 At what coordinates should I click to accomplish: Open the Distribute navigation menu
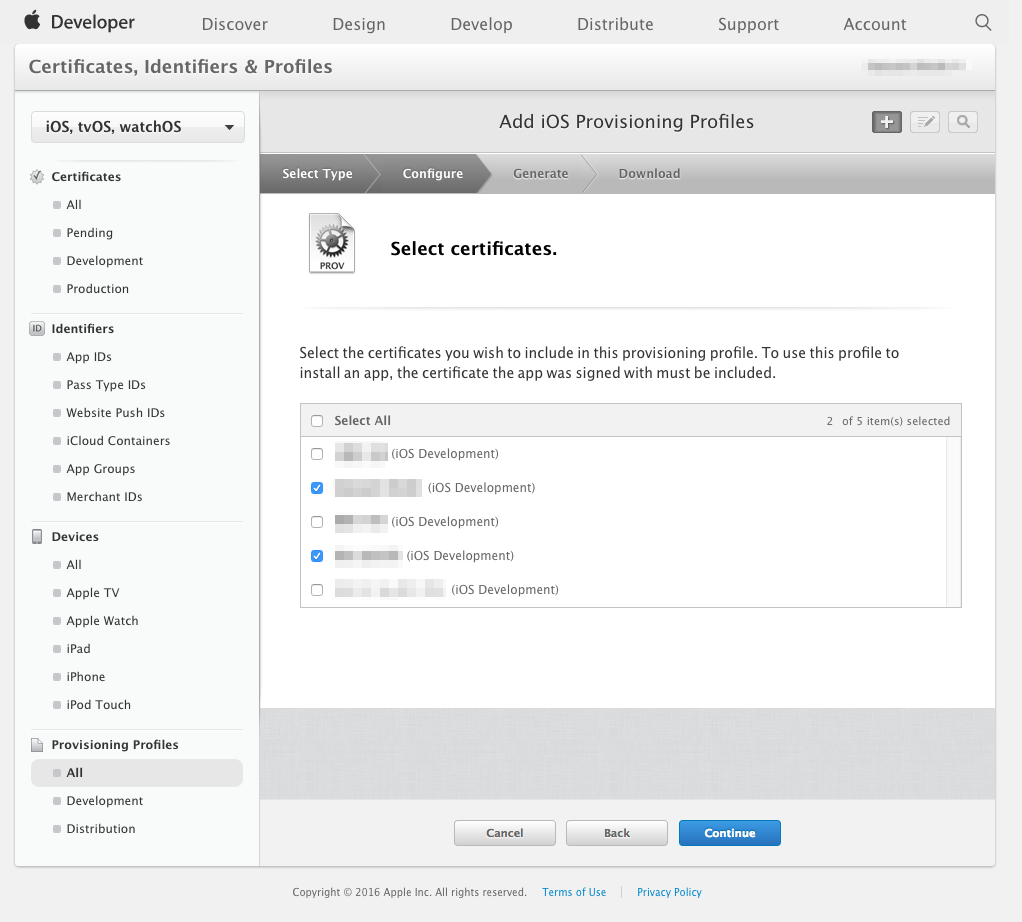(615, 24)
